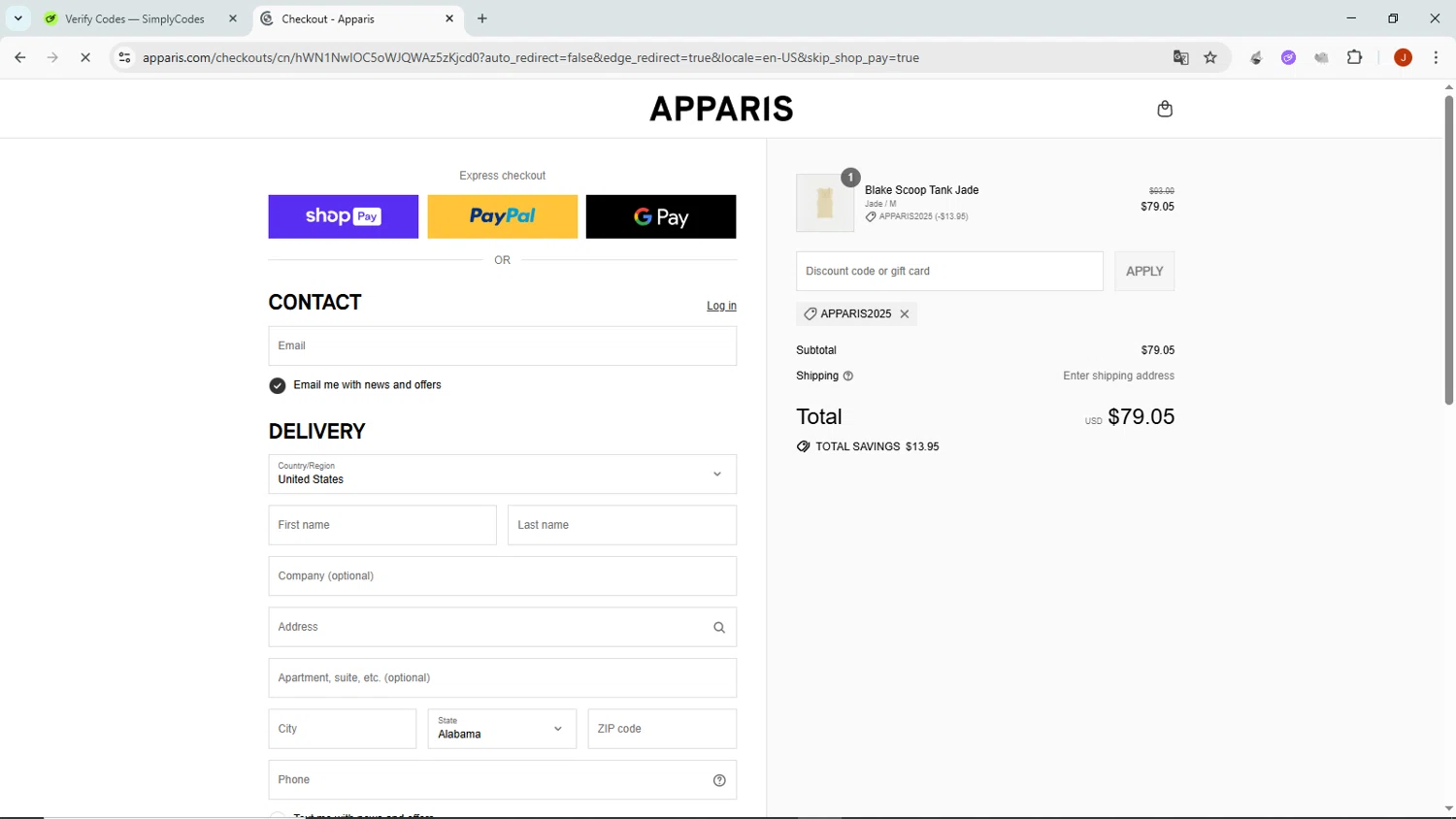Click the browser address bar URL
Image resolution: width=1456 pixels, height=819 pixels.
click(531, 58)
